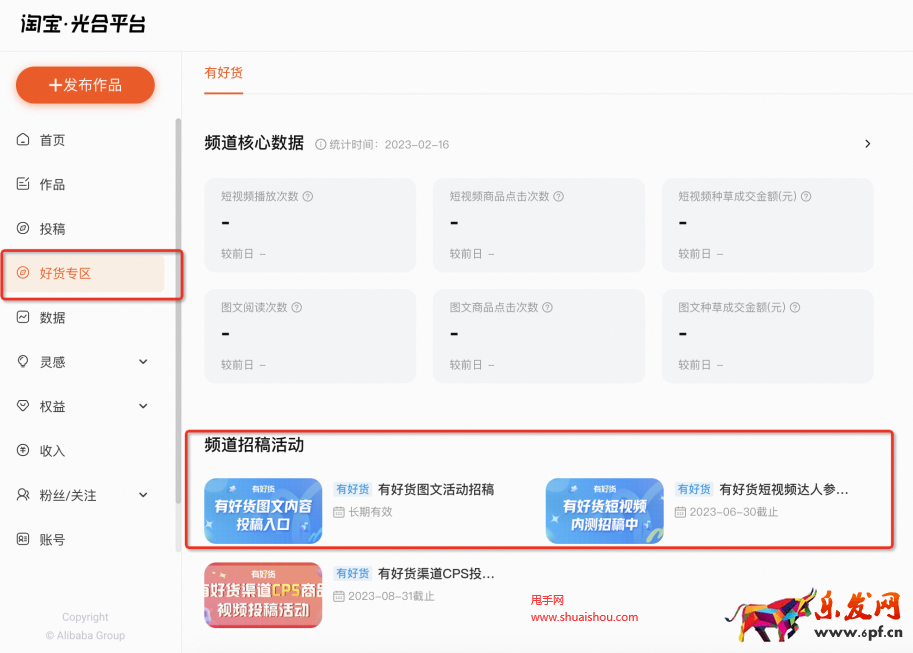The width and height of the screenshot is (913, 653).
Task: Click the 频道招稿活动 heading
Action: tap(254, 445)
